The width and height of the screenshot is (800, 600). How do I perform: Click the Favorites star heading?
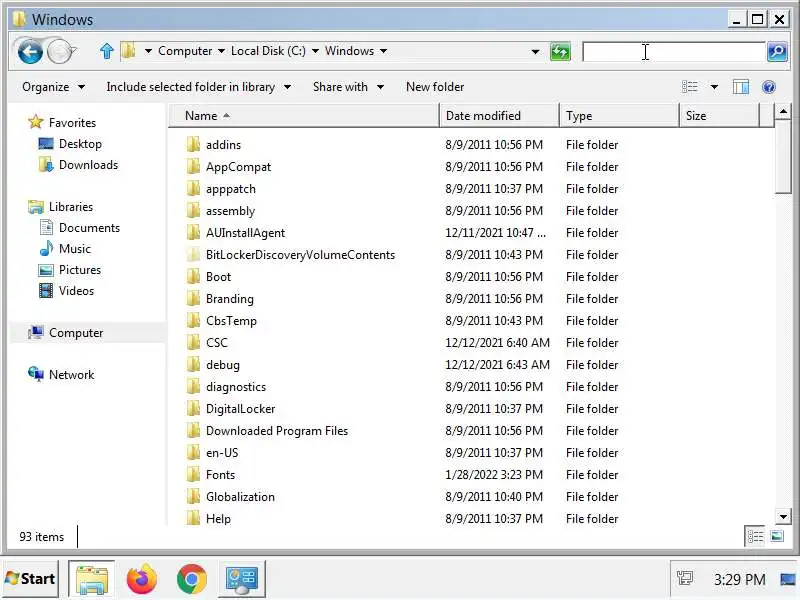pos(72,122)
